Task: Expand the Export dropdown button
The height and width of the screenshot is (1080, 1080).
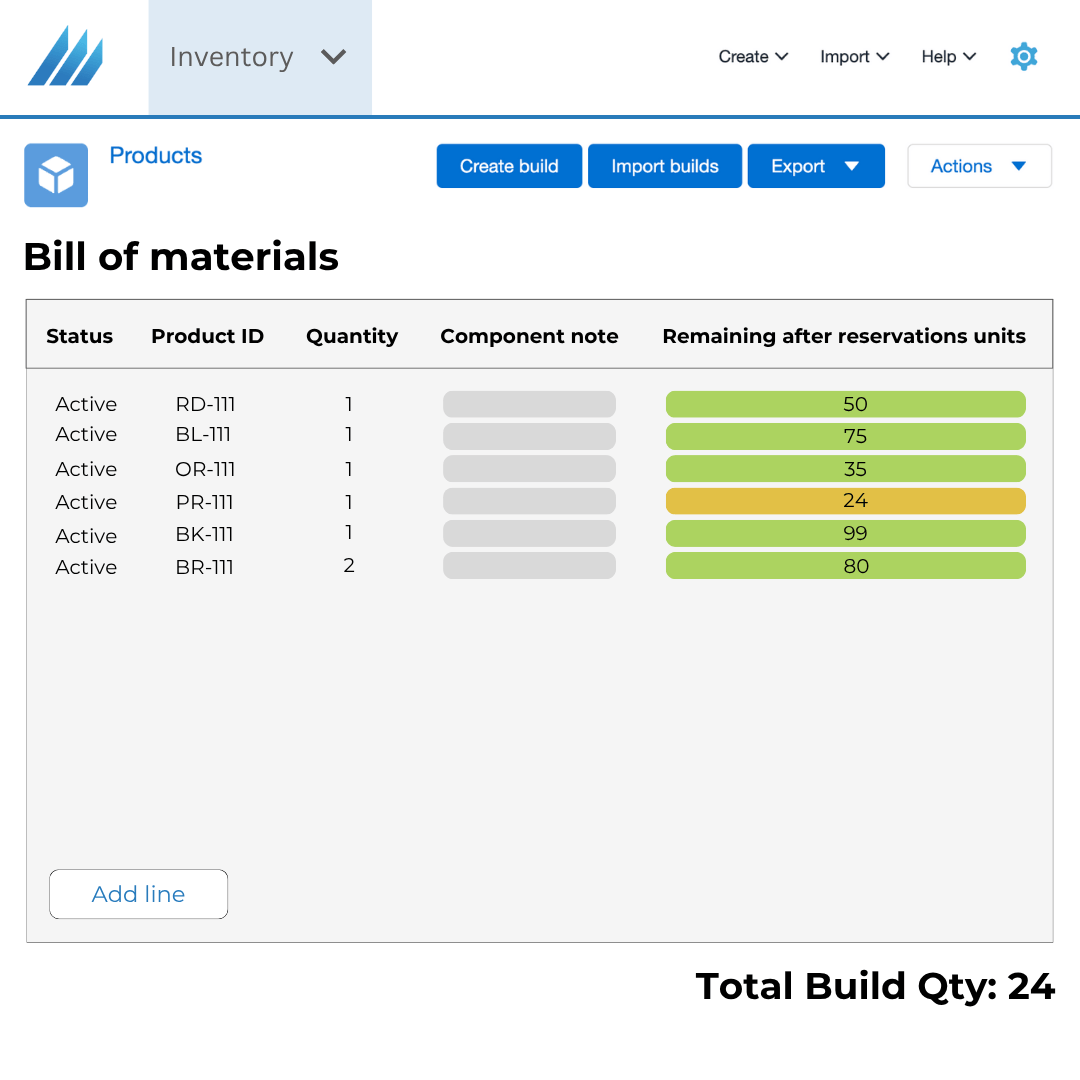Action: coord(815,166)
